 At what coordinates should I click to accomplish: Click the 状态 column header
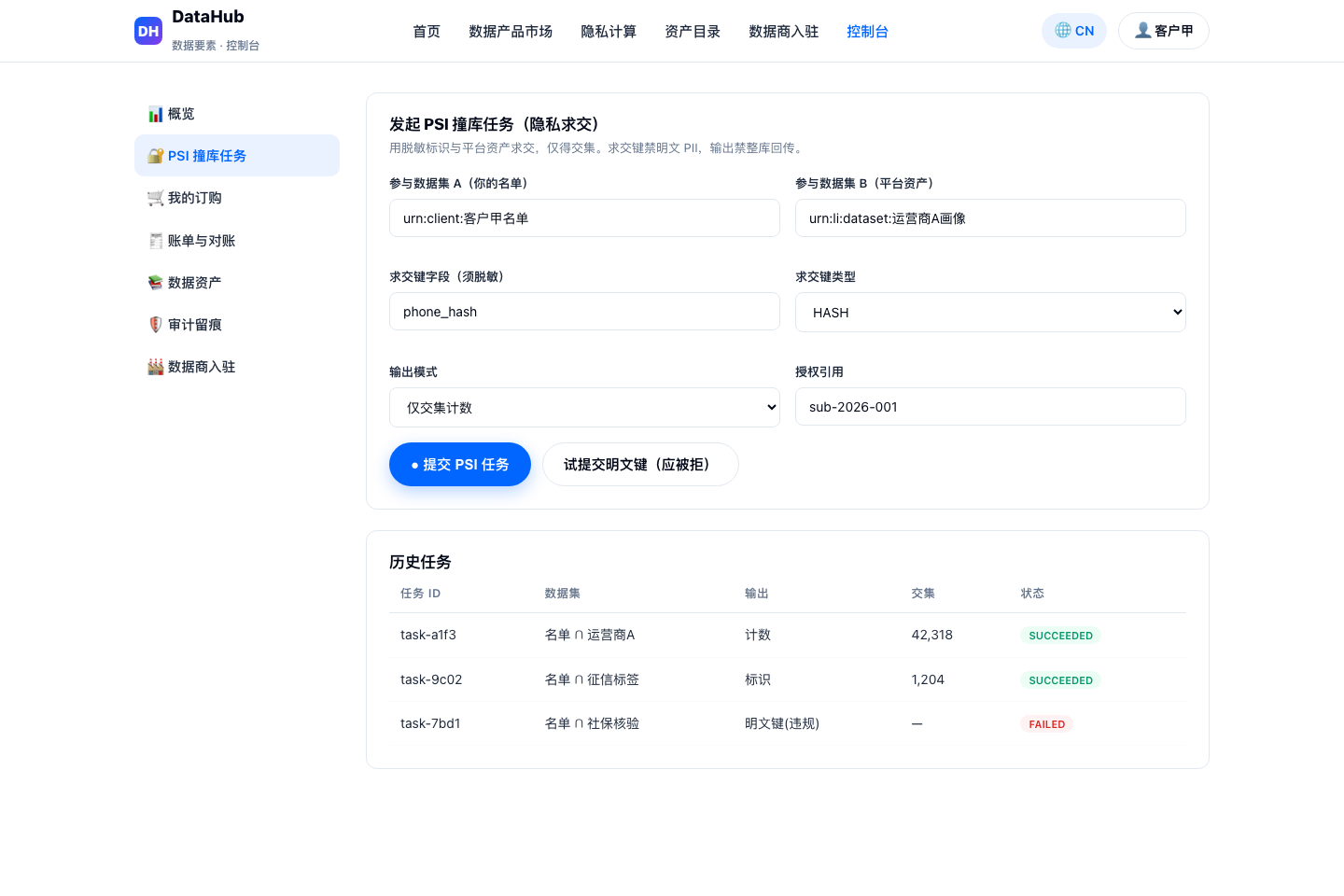click(x=1032, y=594)
